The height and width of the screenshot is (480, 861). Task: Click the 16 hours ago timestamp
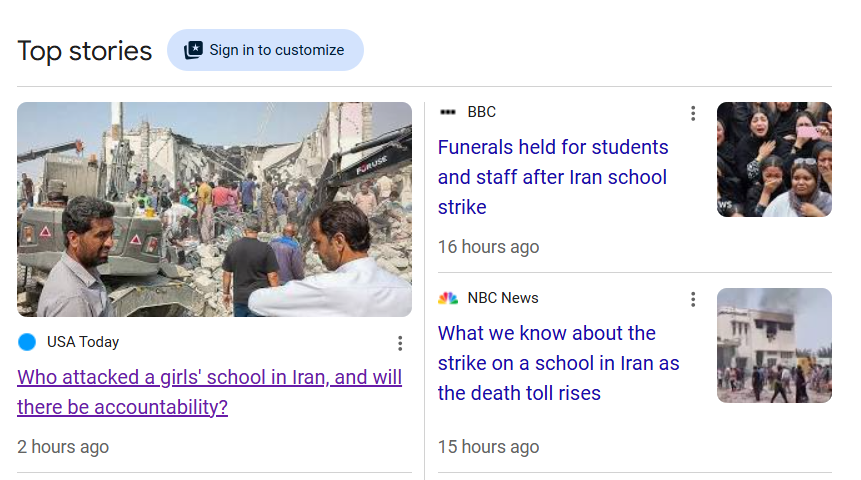pyautogui.click(x=488, y=247)
